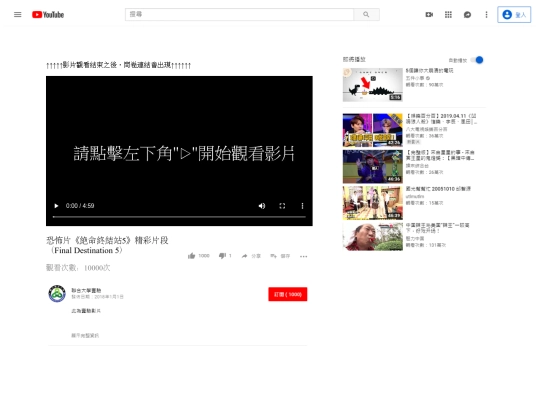This screenshot has height=405, width=540.
Task: Open more actions ellipsis below the video
Action: pyautogui.click(x=303, y=256)
